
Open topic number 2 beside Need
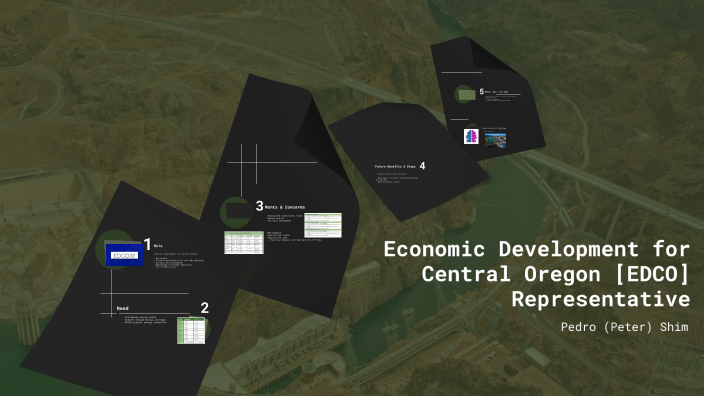tap(205, 308)
